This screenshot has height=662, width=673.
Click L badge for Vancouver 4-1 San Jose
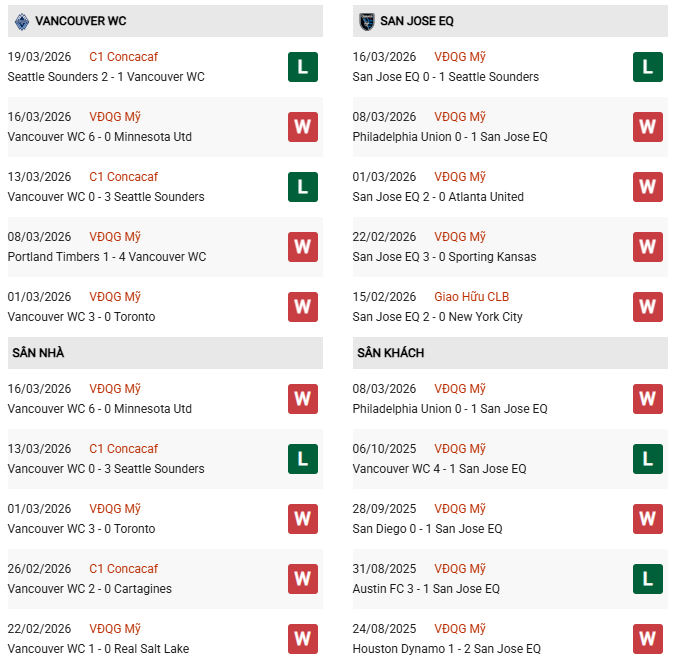648,459
